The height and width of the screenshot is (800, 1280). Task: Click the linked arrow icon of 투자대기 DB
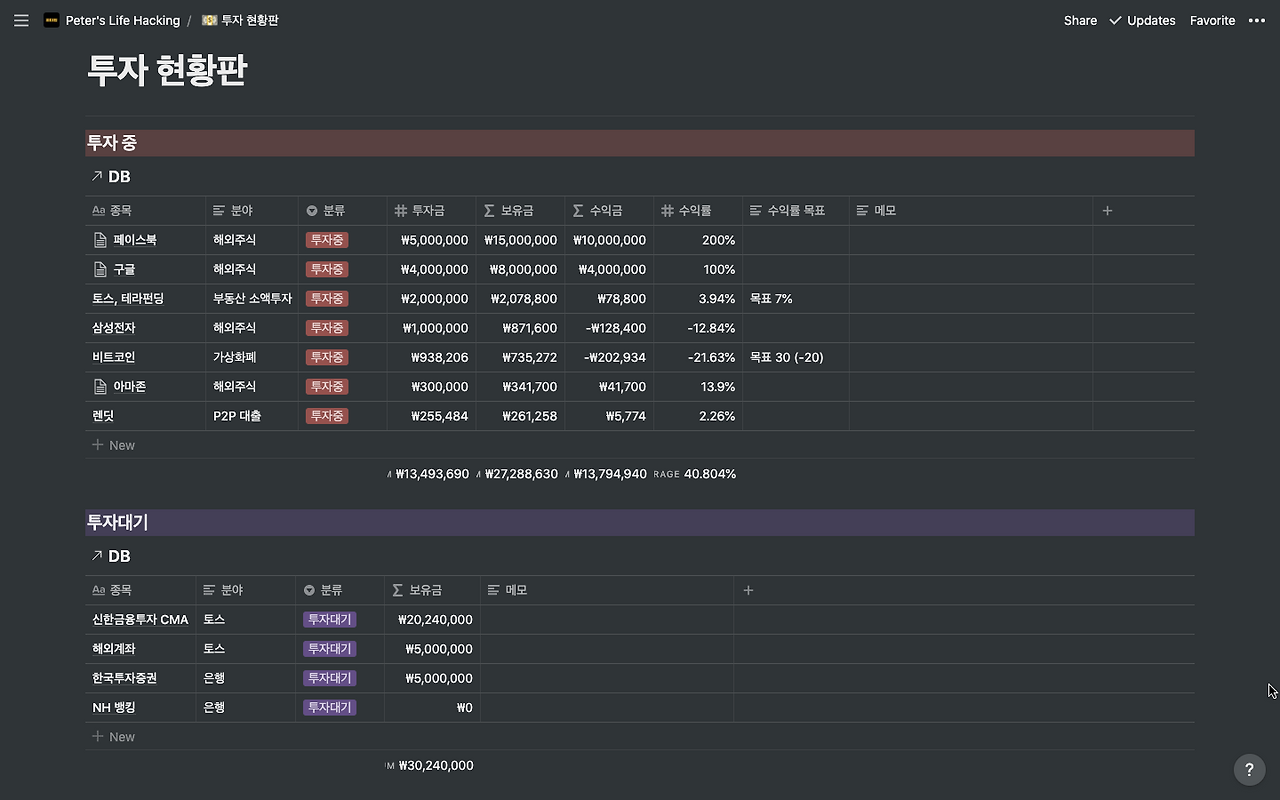(x=97, y=555)
